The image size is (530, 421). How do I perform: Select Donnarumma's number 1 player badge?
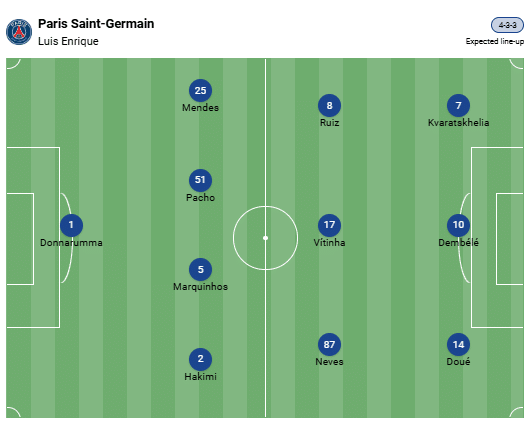pyautogui.click(x=71, y=225)
